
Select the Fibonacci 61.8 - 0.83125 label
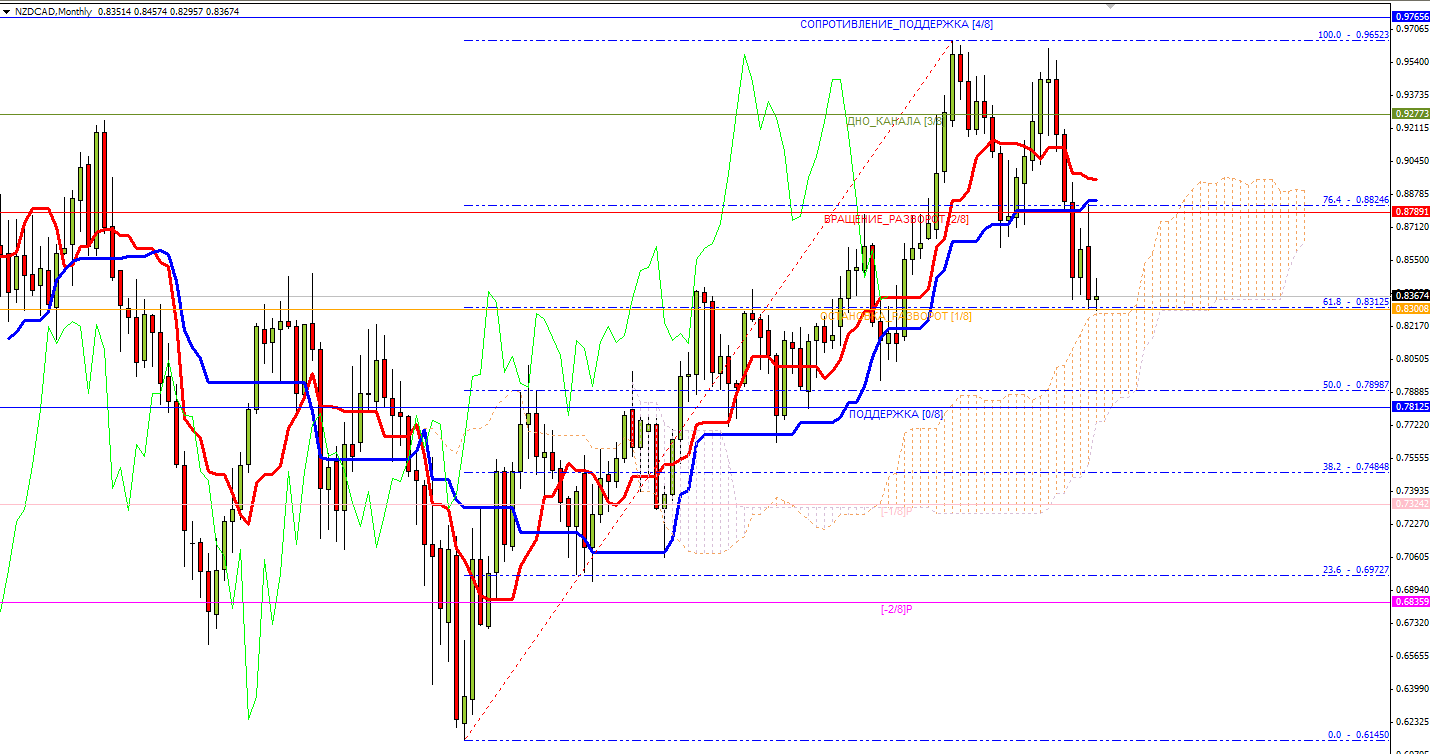coord(1355,301)
